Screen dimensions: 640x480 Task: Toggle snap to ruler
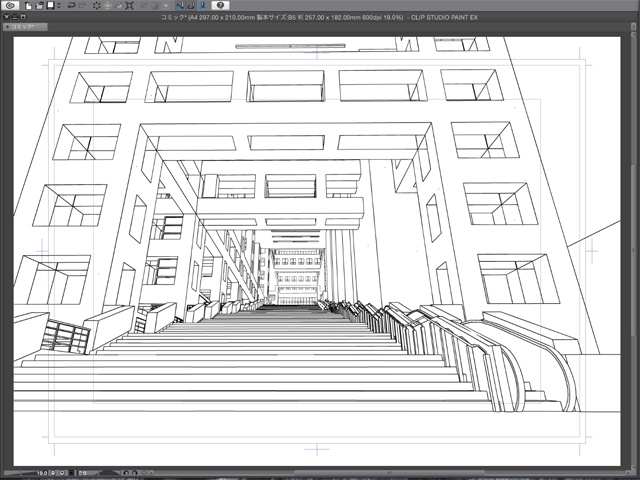pyautogui.click(x=180, y=6)
